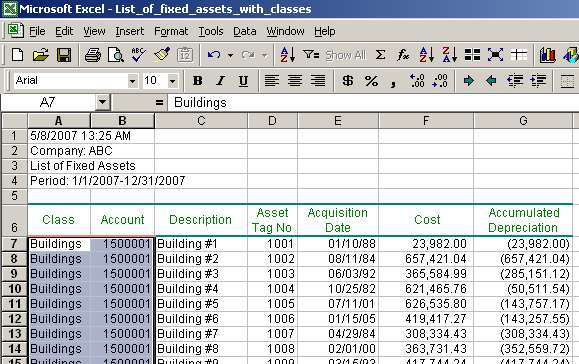Apply Comma Style icon

tap(394, 82)
